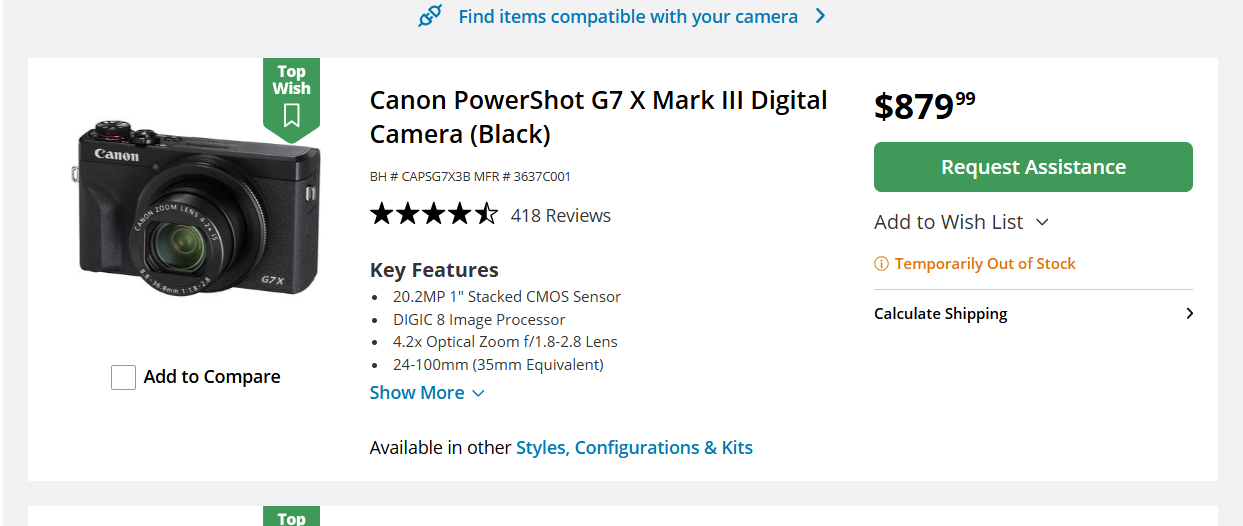Follow the Styles, Configurations & Kits link
The image size is (1243, 526).
click(634, 447)
